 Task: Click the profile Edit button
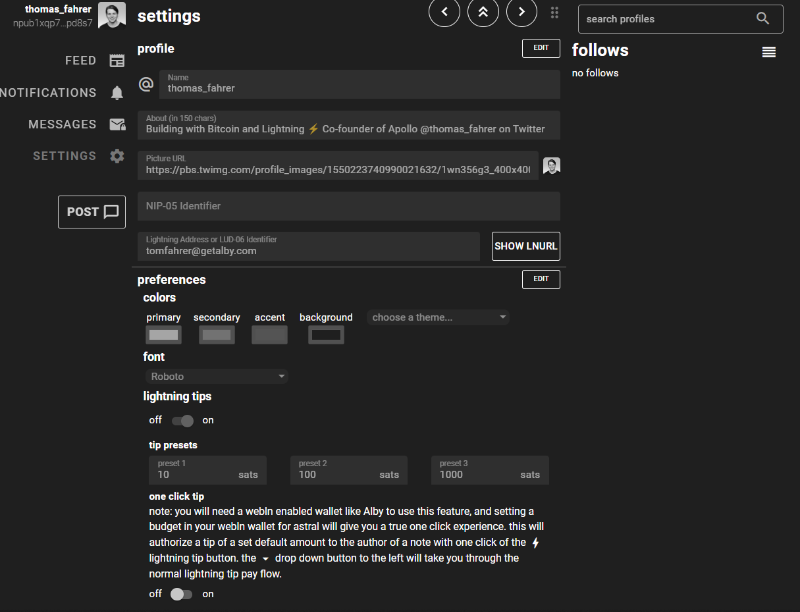(540, 47)
